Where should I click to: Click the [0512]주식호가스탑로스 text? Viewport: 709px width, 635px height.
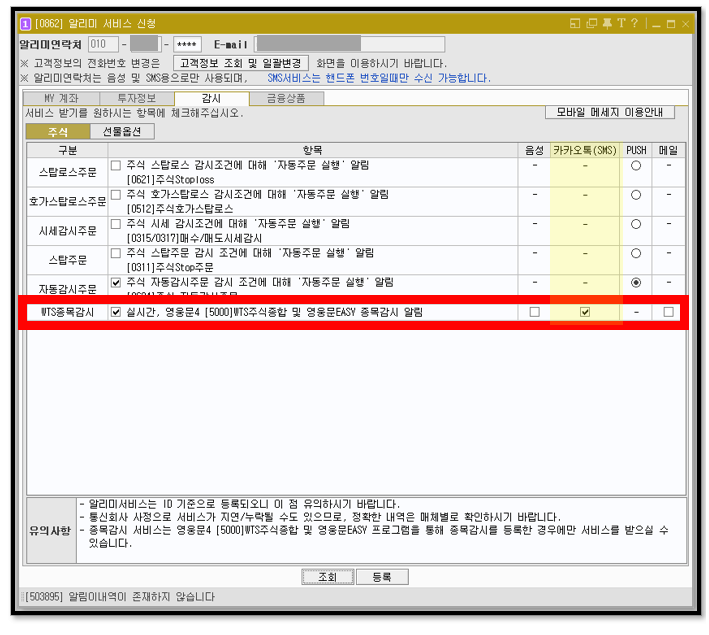(x=180, y=209)
